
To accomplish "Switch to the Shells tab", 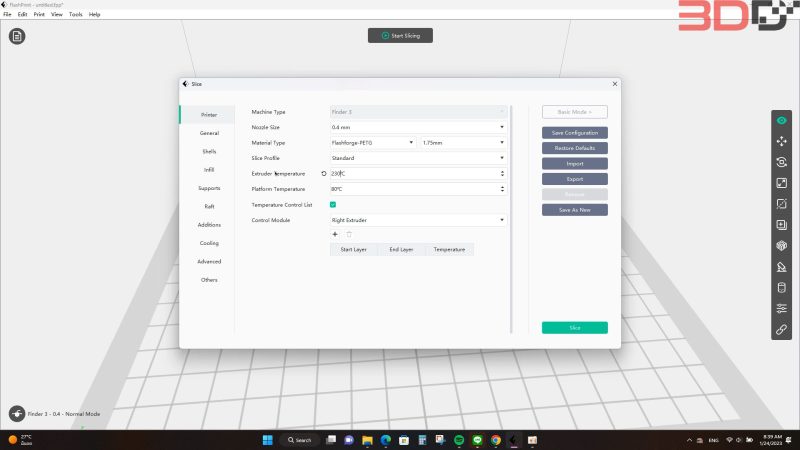I will pos(209,152).
